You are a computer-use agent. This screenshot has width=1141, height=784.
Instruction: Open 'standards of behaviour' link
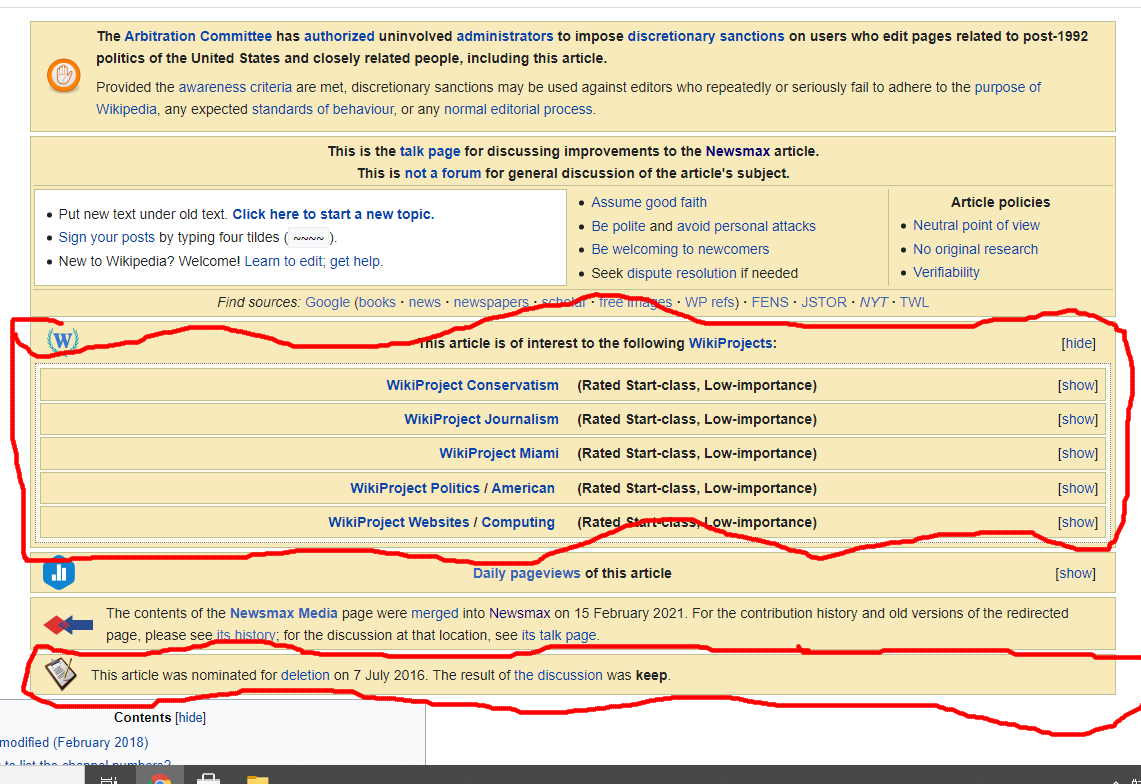coord(323,109)
